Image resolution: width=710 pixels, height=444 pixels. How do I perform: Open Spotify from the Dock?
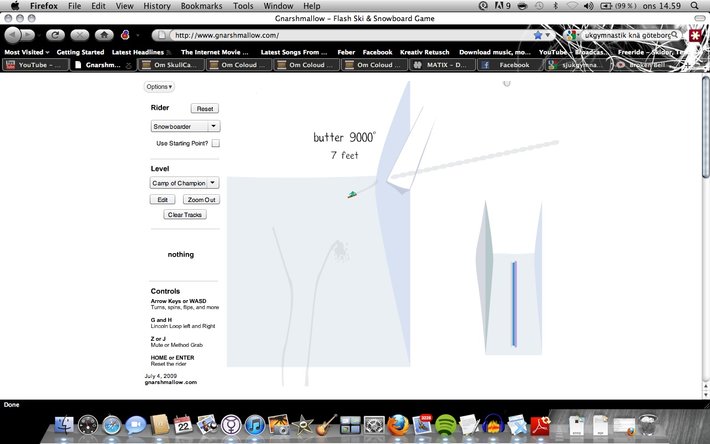click(x=447, y=426)
